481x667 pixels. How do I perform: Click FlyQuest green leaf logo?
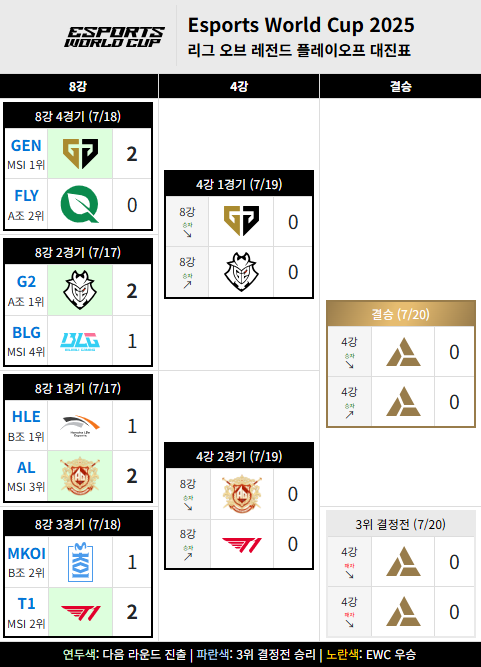pyautogui.click(x=80, y=205)
